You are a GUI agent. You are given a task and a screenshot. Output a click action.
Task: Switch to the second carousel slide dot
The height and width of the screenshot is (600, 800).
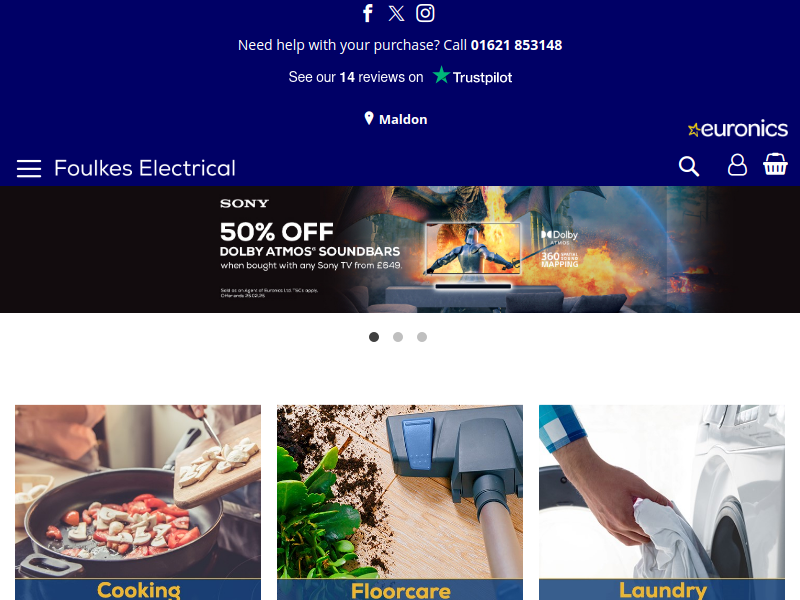pyautogui.click(x=398, y=337)
